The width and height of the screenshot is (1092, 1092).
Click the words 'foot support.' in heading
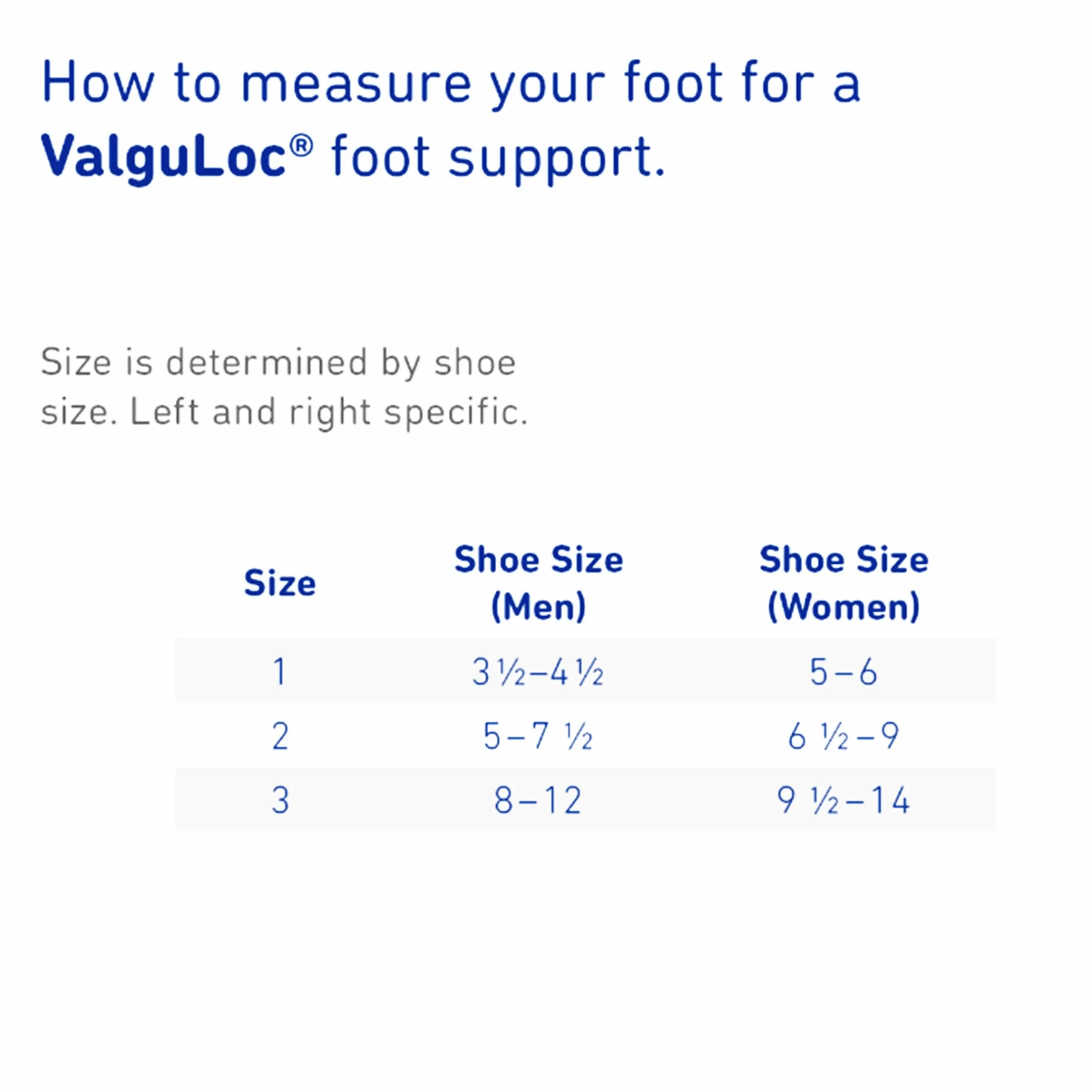point(499,158)
